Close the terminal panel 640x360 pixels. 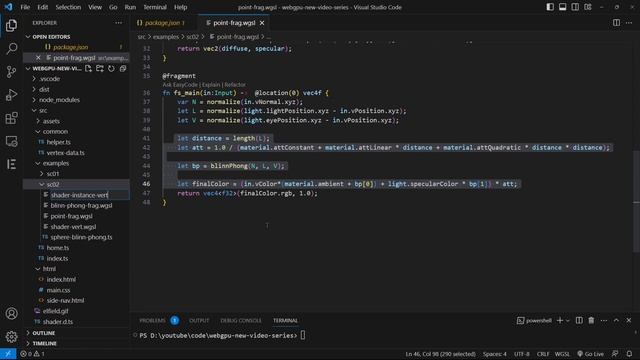(x=629, y=320)
